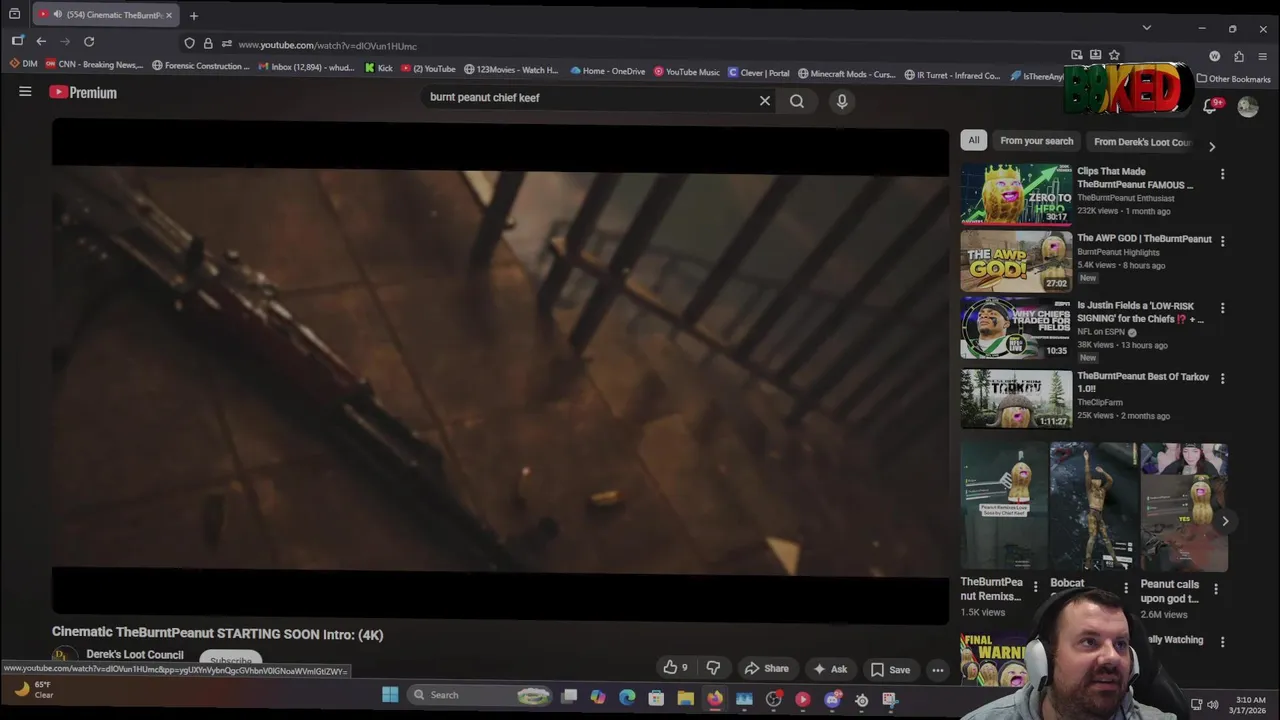1280x720 pixels.
Task: Go back with the browser back arrow
Action: point(41,41)
